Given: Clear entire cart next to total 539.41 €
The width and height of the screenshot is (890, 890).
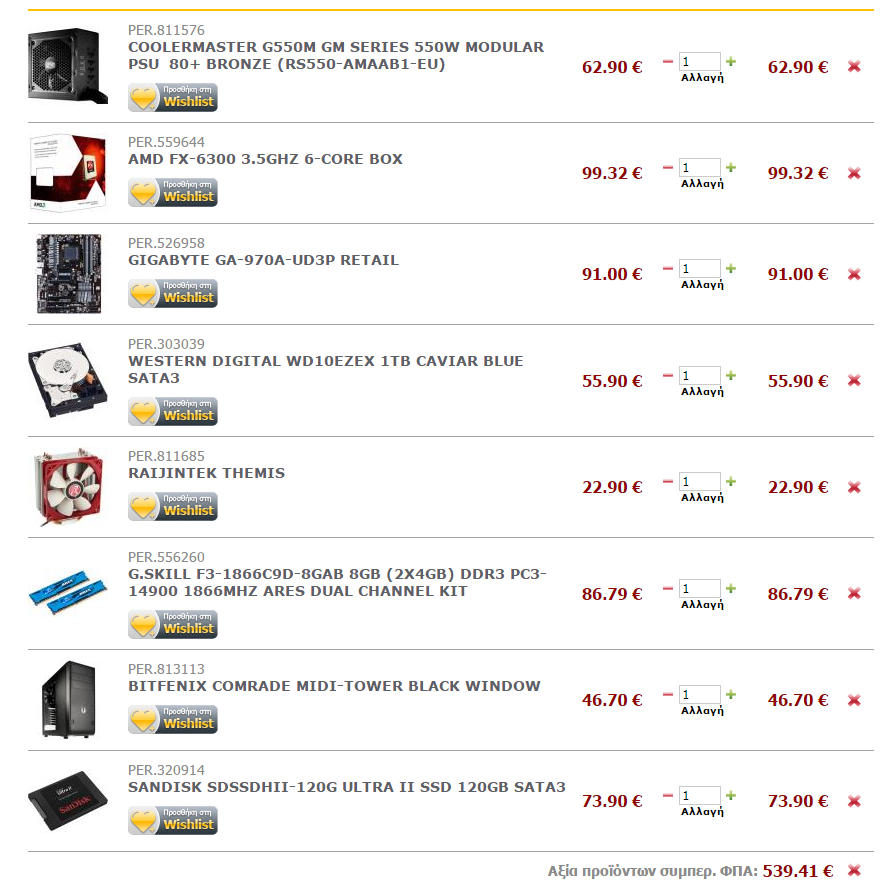Looking at the screenshot, I should (854, 870).
